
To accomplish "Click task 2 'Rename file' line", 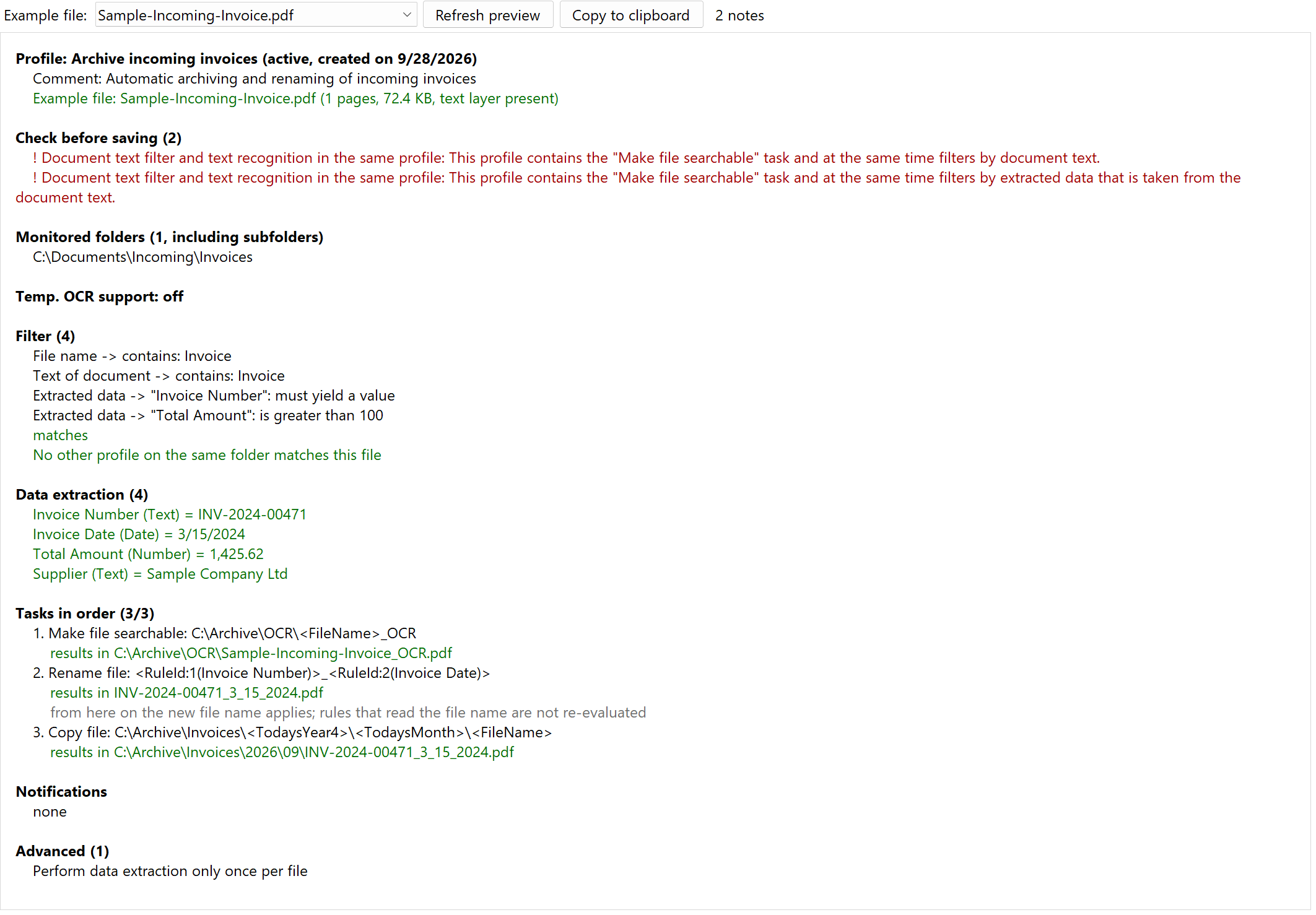I will (x=261, y=673).
